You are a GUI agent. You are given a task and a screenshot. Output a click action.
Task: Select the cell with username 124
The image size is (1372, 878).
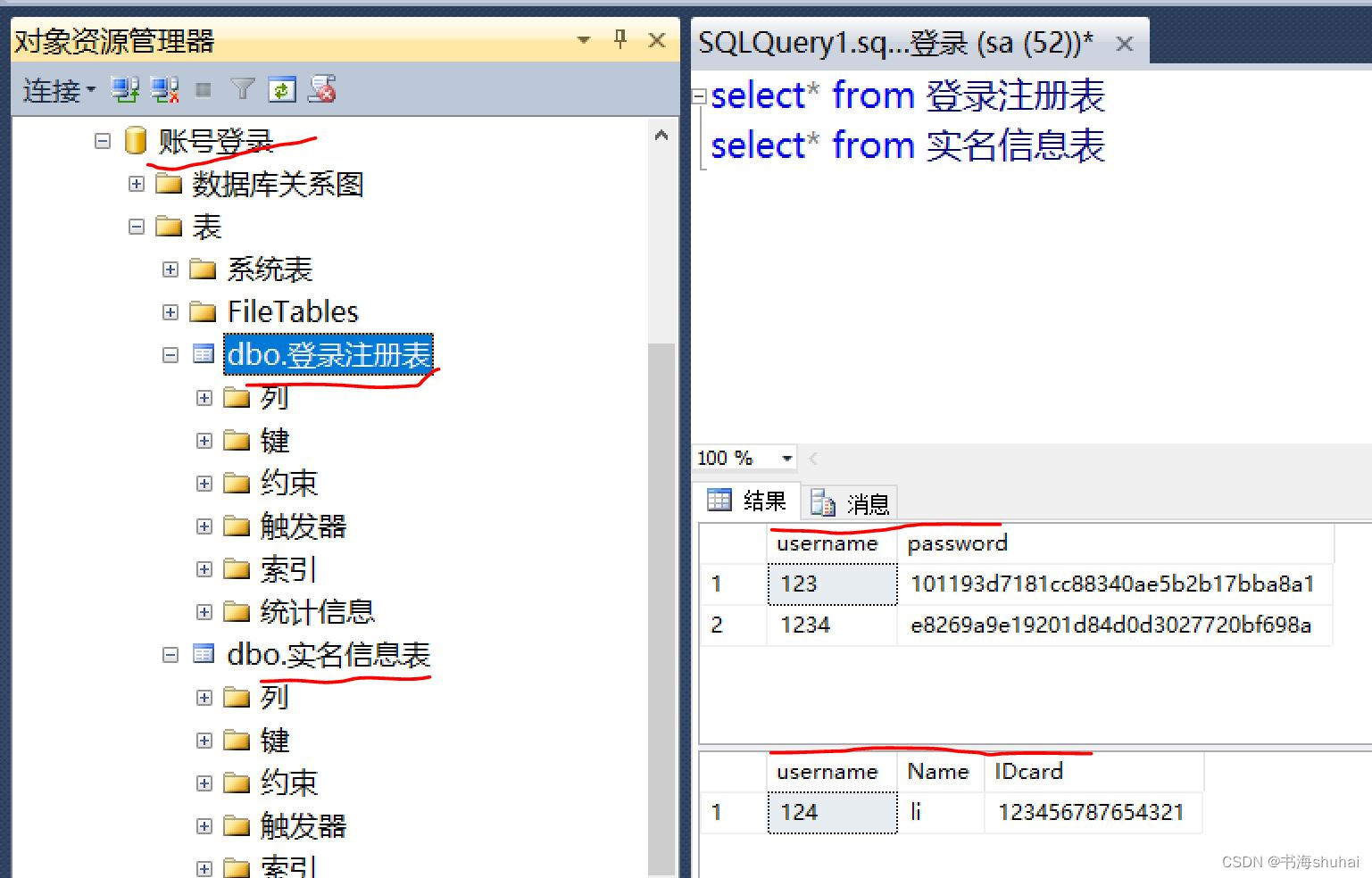832,812
